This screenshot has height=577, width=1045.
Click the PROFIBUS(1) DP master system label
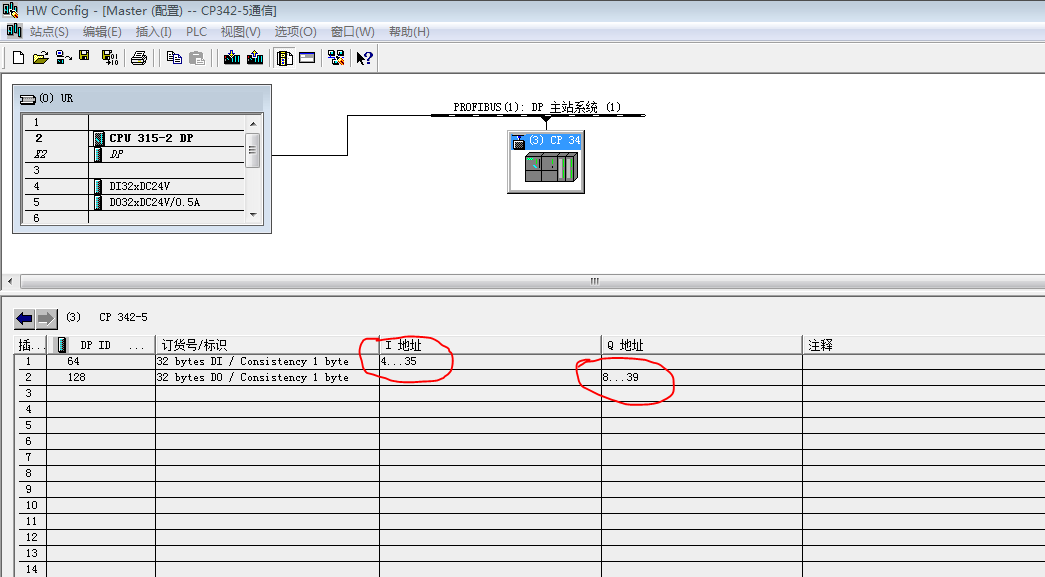(537, 107)
